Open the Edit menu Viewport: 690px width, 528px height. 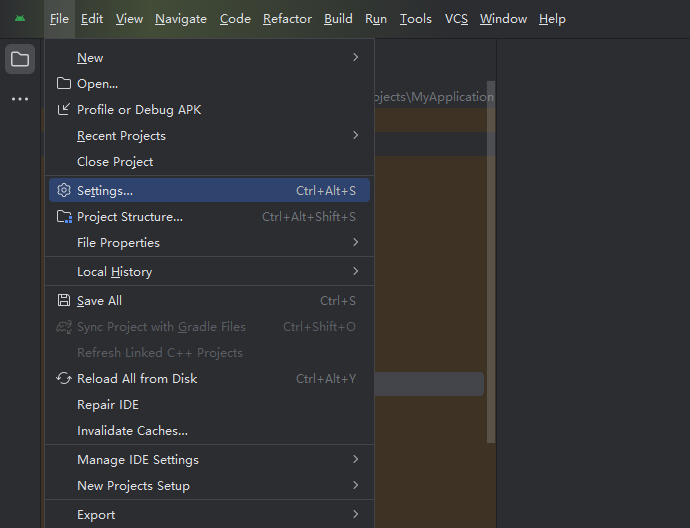(92, 19)
